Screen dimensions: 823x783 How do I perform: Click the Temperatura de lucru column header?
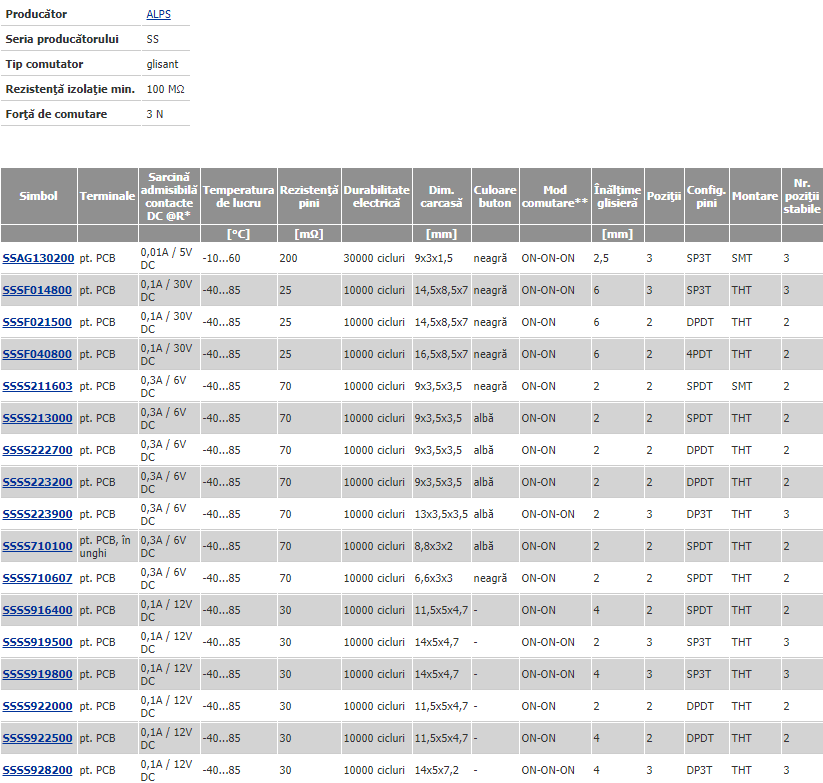[x=239, y=196]
